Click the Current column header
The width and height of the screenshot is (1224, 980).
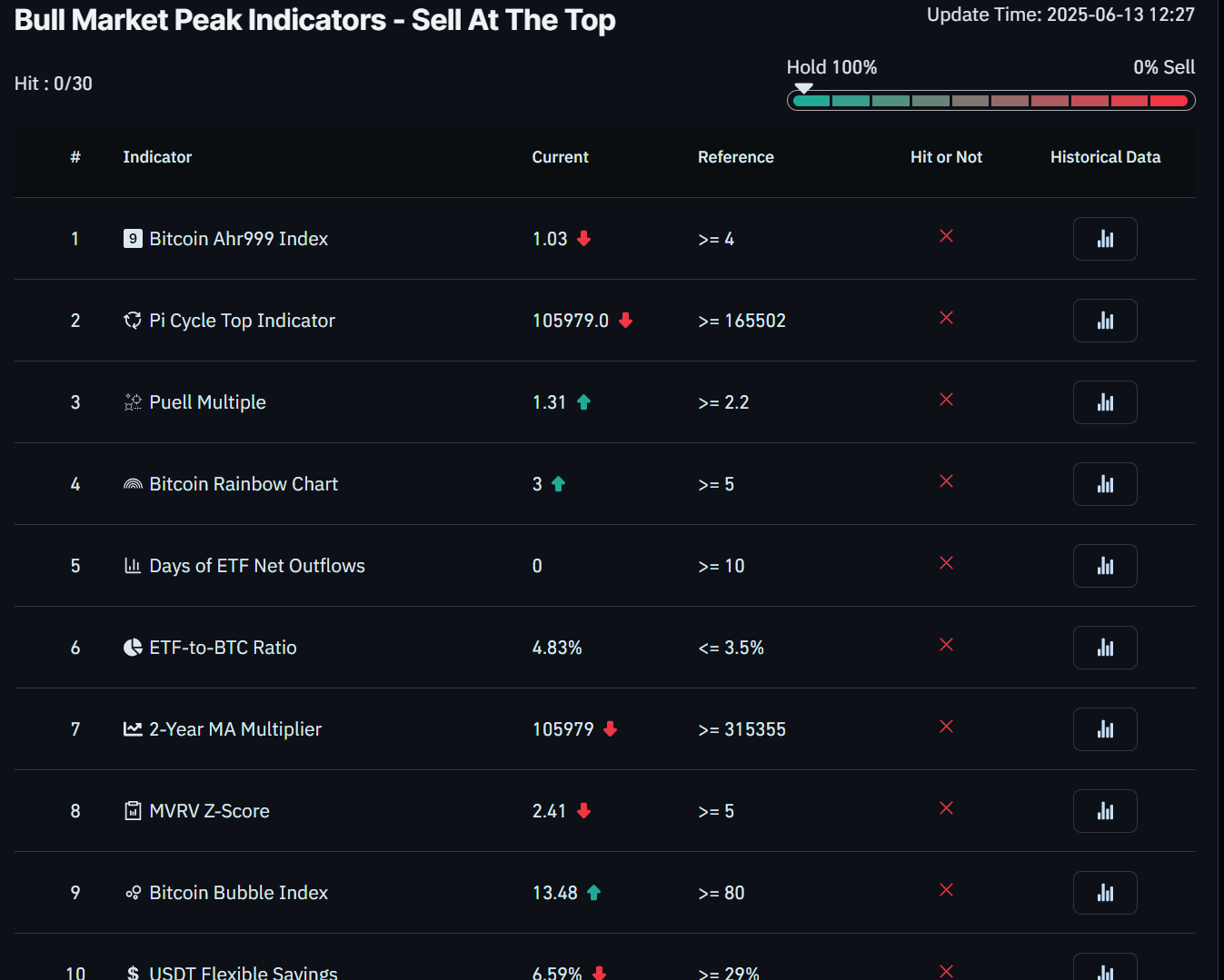pyautogui.click(x=560, y=157)
